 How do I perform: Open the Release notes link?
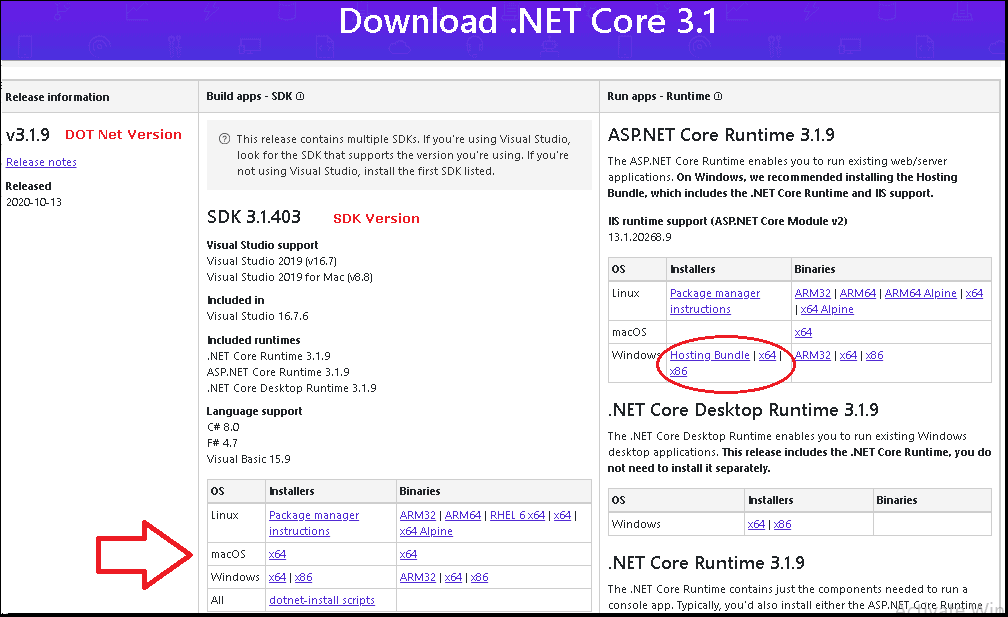tap(41, 162)
